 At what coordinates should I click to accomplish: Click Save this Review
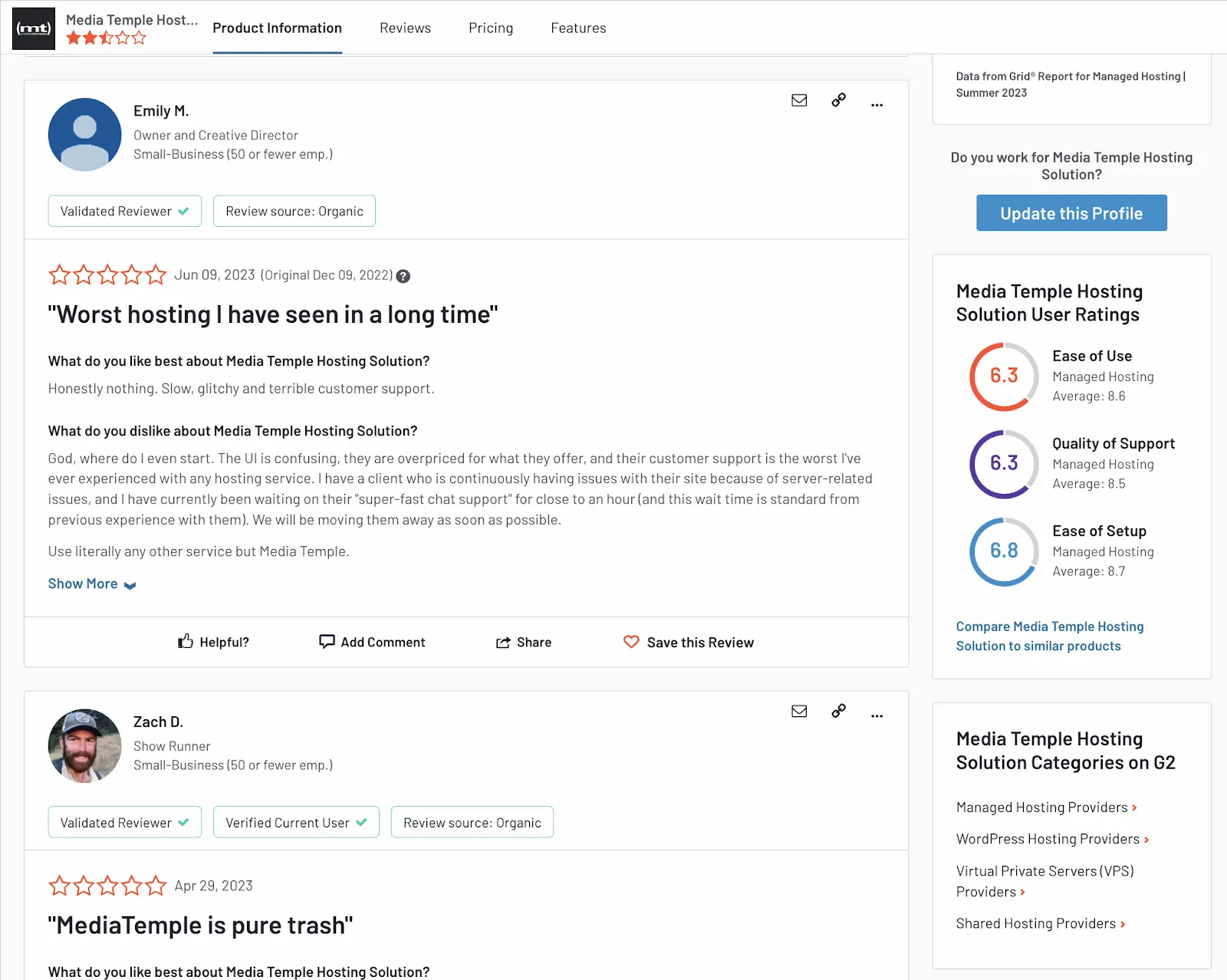689,642
